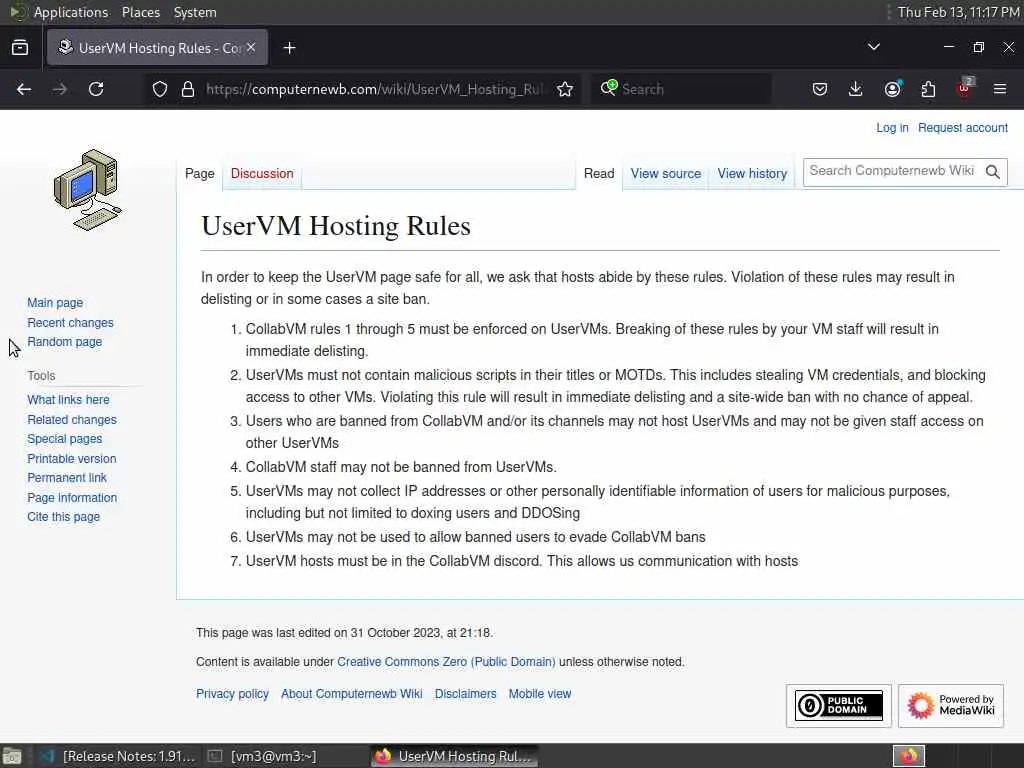Click the clock showing Thu Feb 13
Screen dimensions: 1024x768
(957, 12)
